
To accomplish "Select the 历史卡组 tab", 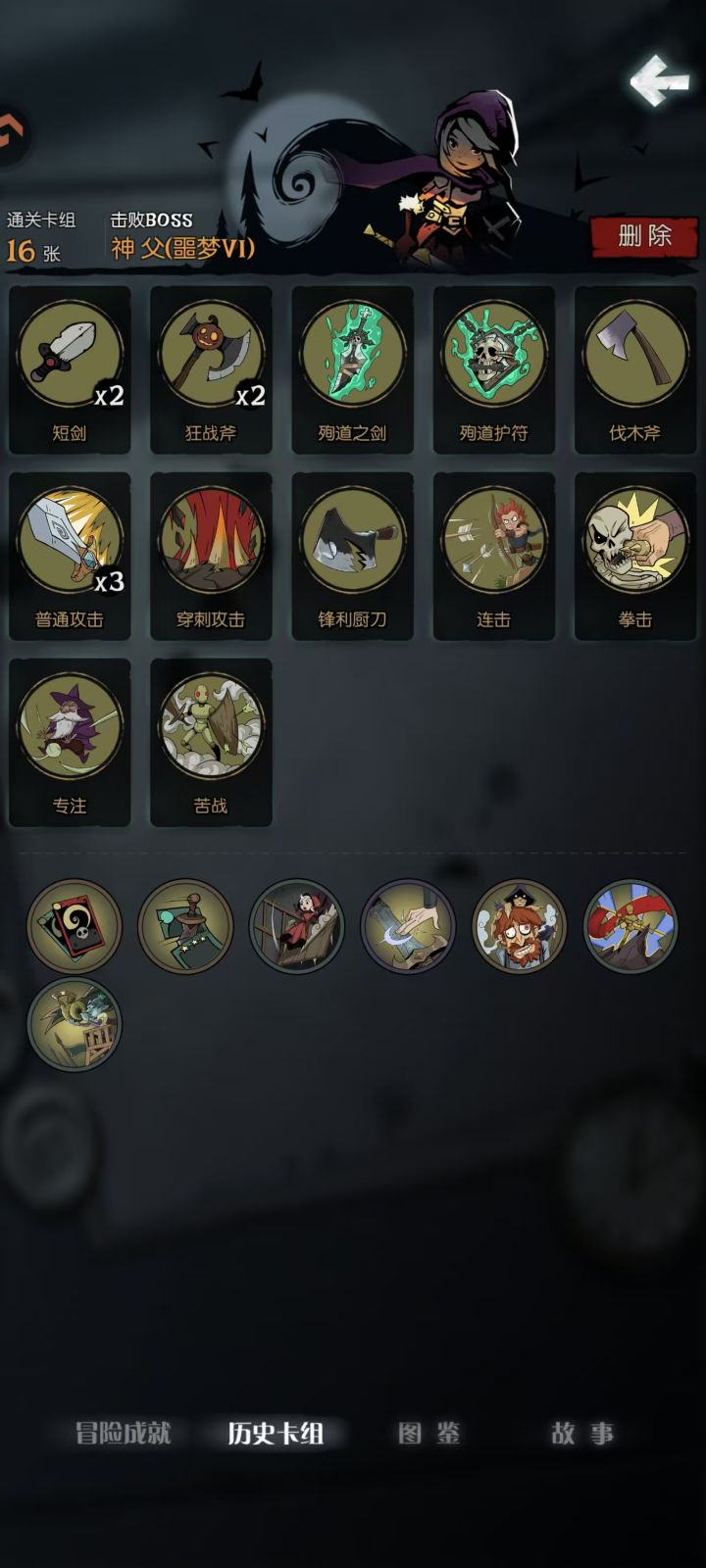I will (x=276, y=1433).
